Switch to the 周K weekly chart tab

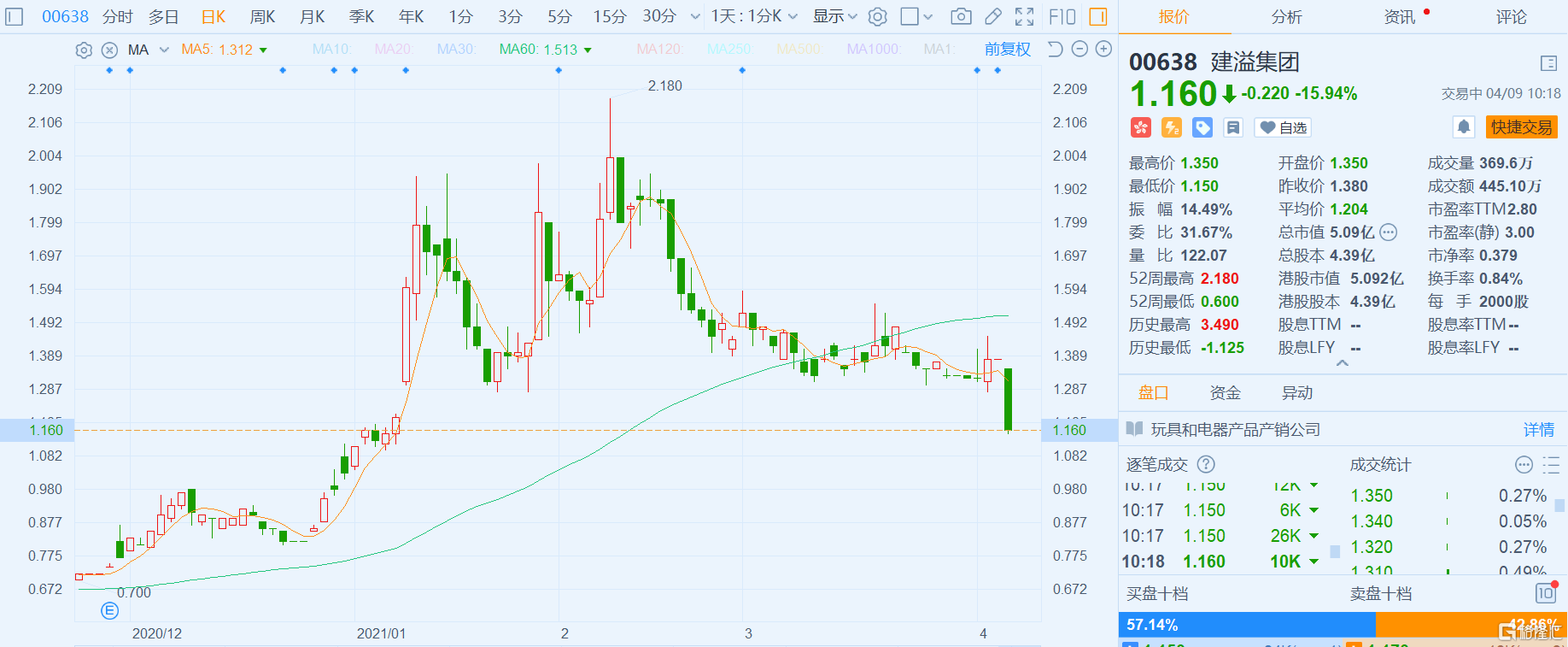point(262,16)
